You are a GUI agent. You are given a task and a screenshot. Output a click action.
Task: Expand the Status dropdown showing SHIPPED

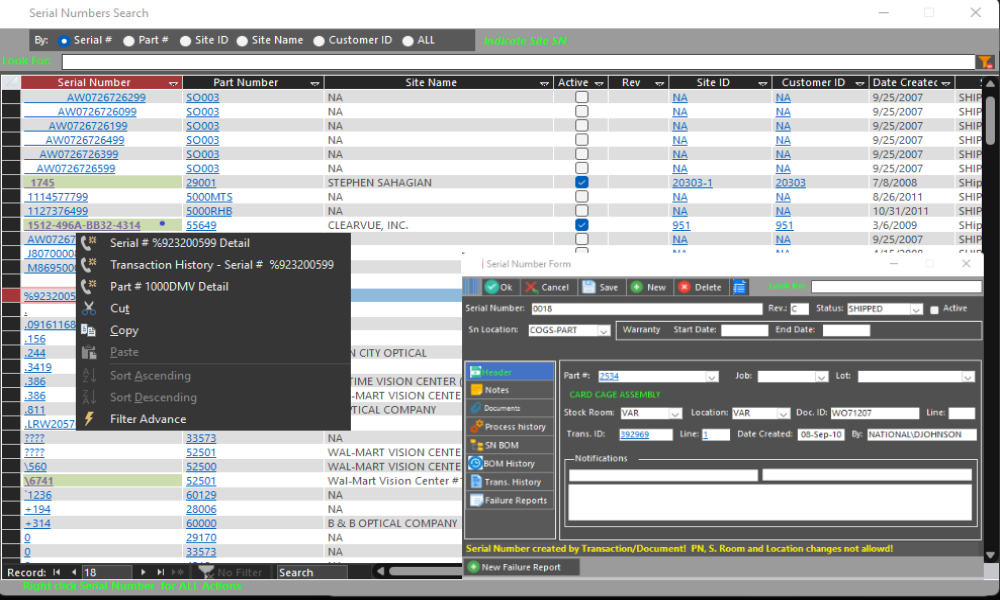click(915, 309)
